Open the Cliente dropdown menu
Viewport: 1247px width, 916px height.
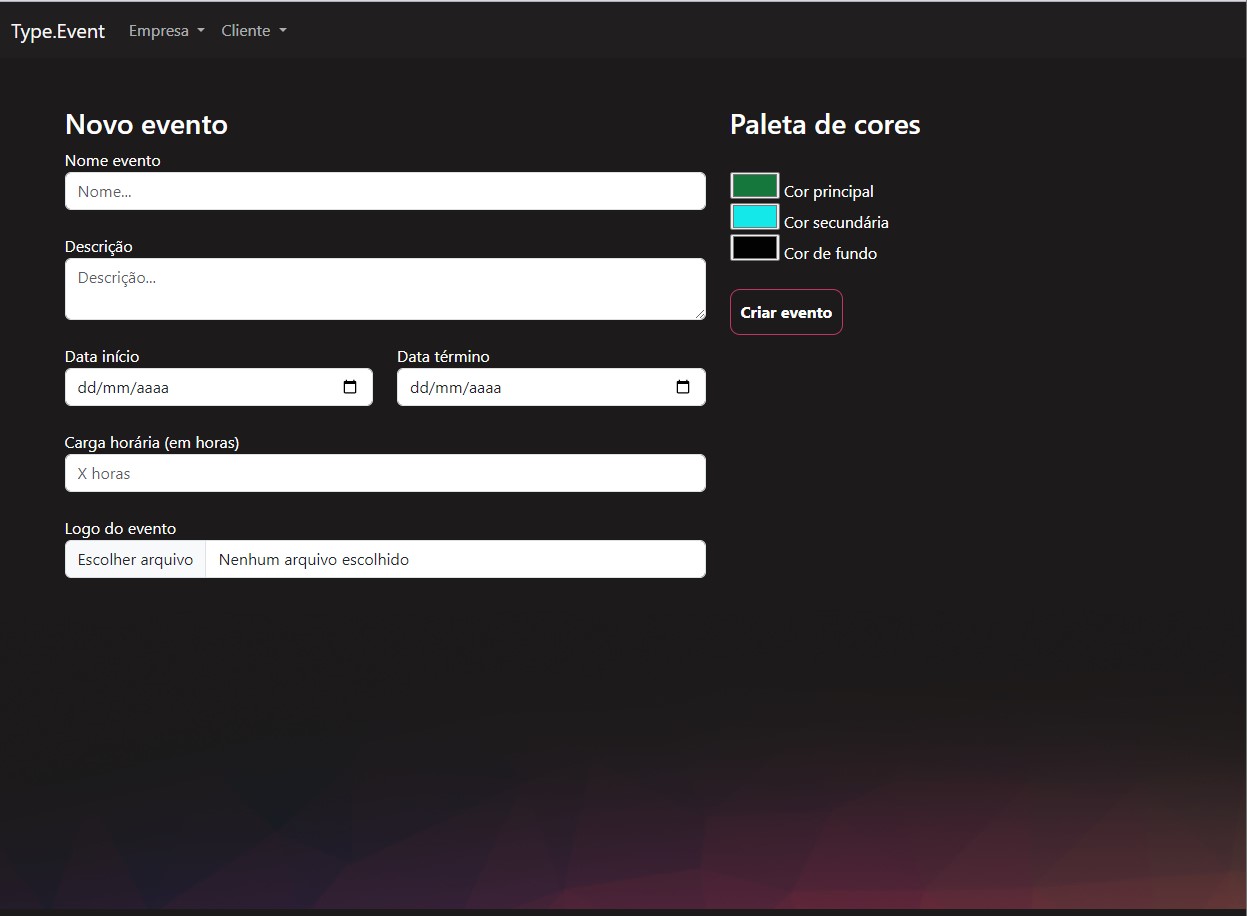point(253,31)
